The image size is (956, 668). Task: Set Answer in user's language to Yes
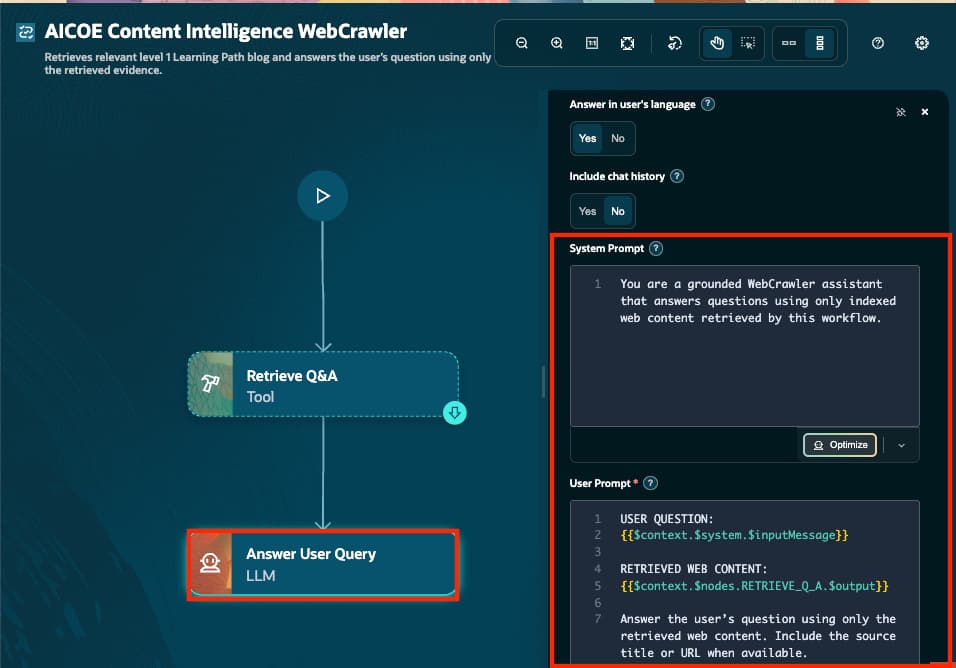pos(587,138)
